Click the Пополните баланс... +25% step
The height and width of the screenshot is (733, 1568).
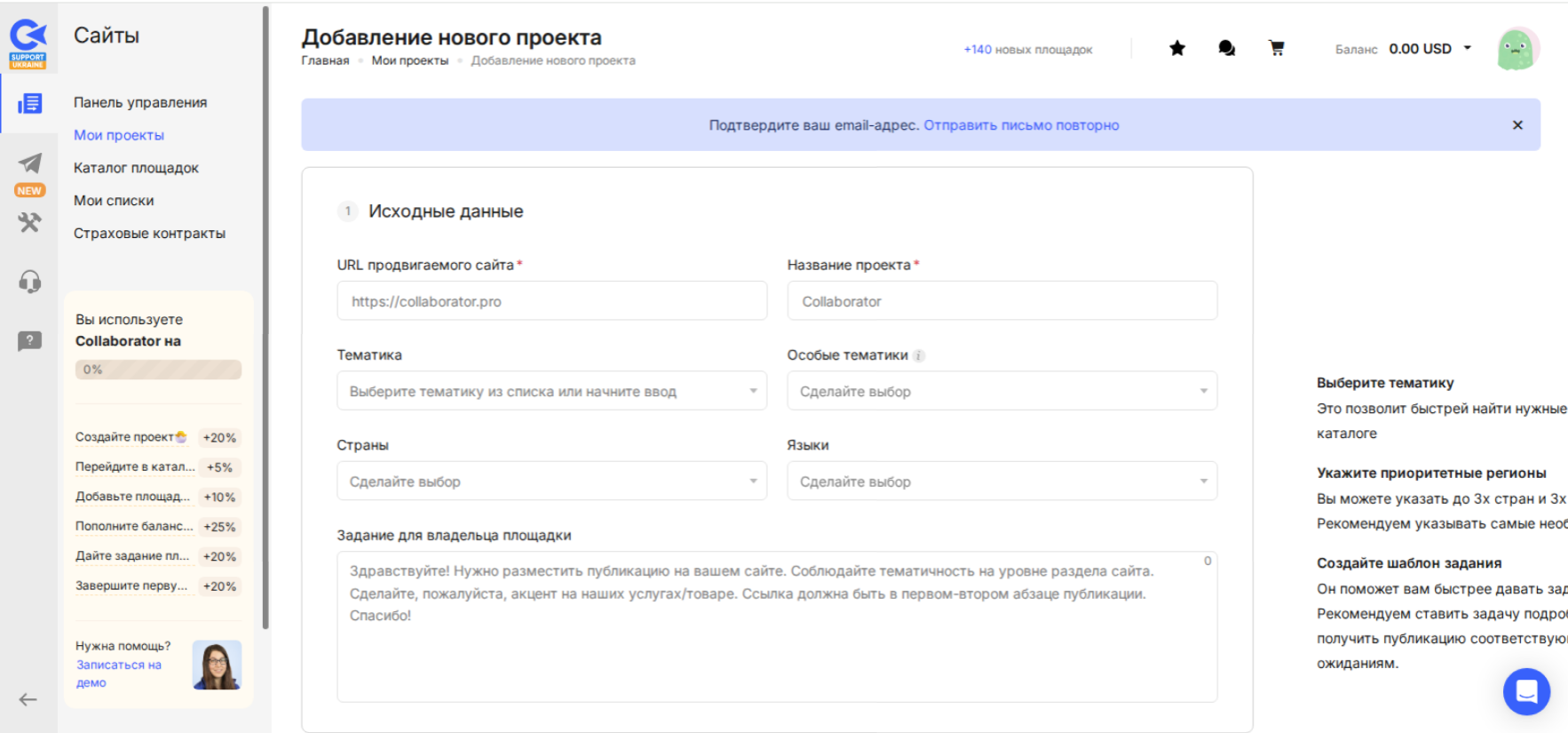tap(157, 527)
